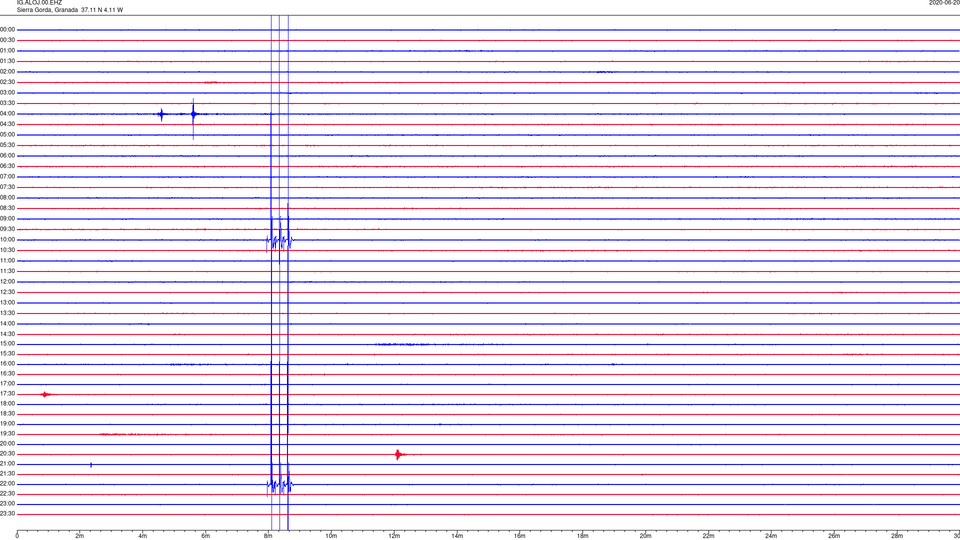The height and width of the screenshot is (540, 960).
Task: Click the 28m tick on the minute axis
Action: pyautogui.click(x=897, y=536)
